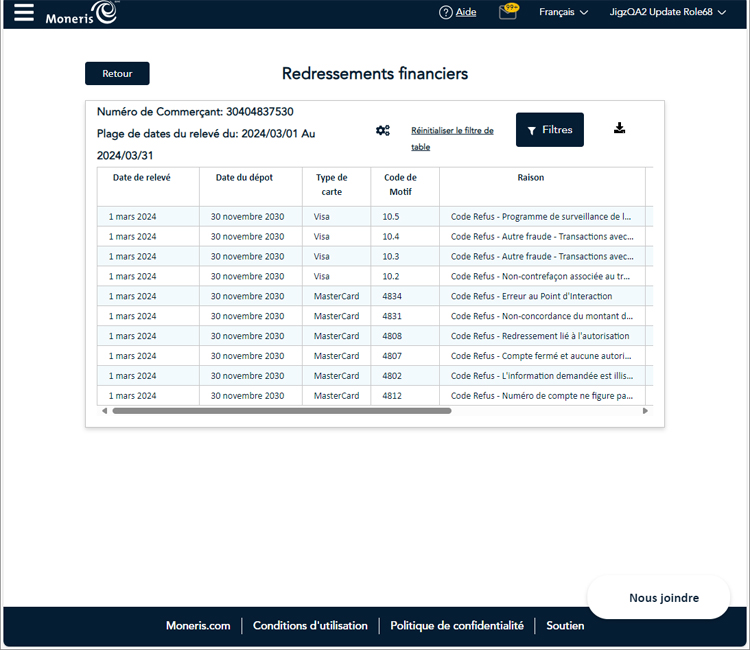Sort by Date de relevé column header
The height and width of the screenshot is (650, 750).
pyautogui.click(x=141, y=178)
